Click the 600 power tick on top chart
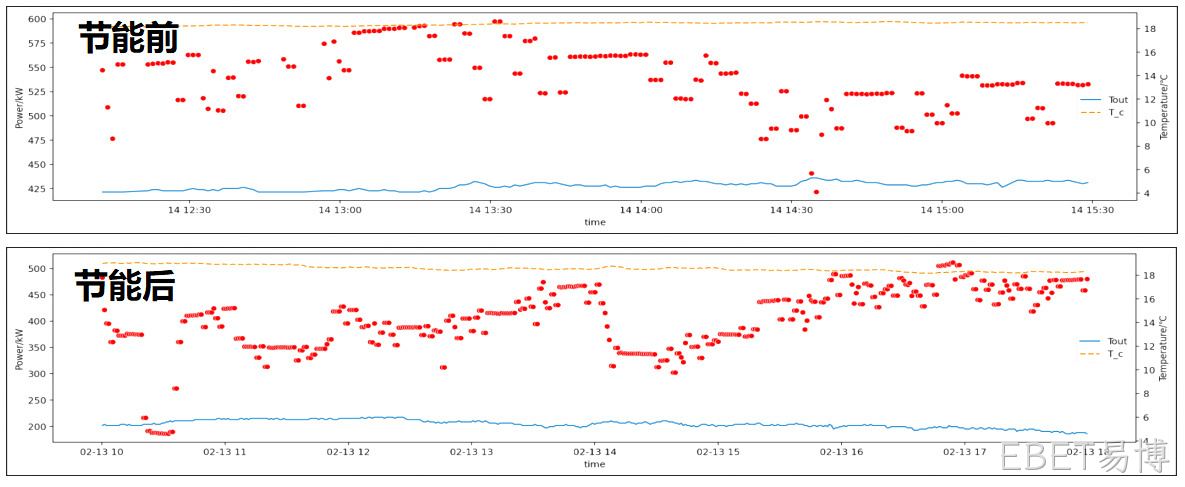The height and width of the screenshot is (487, 1185). coord(38,18)
